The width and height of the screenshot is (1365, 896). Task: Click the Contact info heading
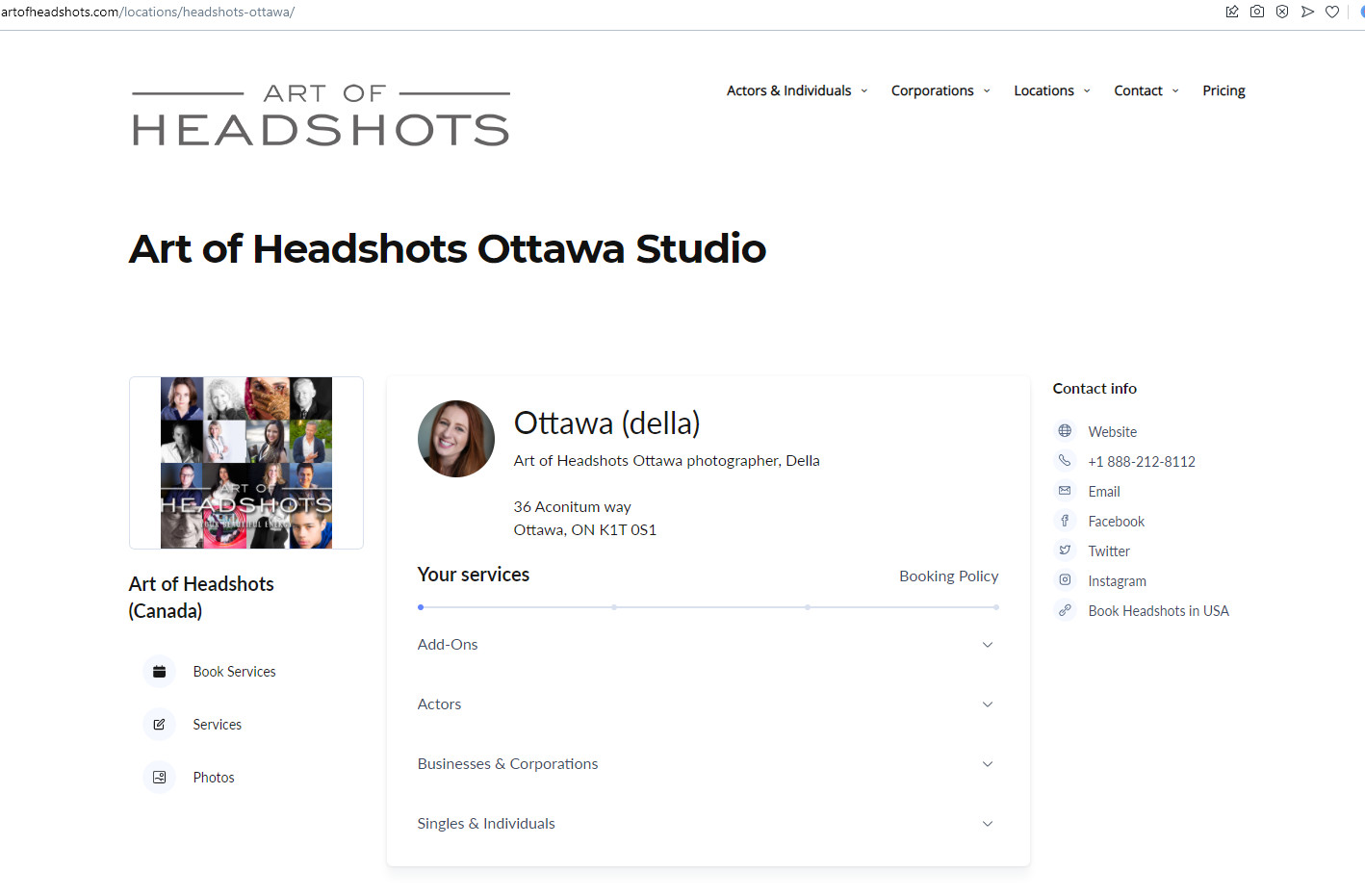[x=1095, y=389]
